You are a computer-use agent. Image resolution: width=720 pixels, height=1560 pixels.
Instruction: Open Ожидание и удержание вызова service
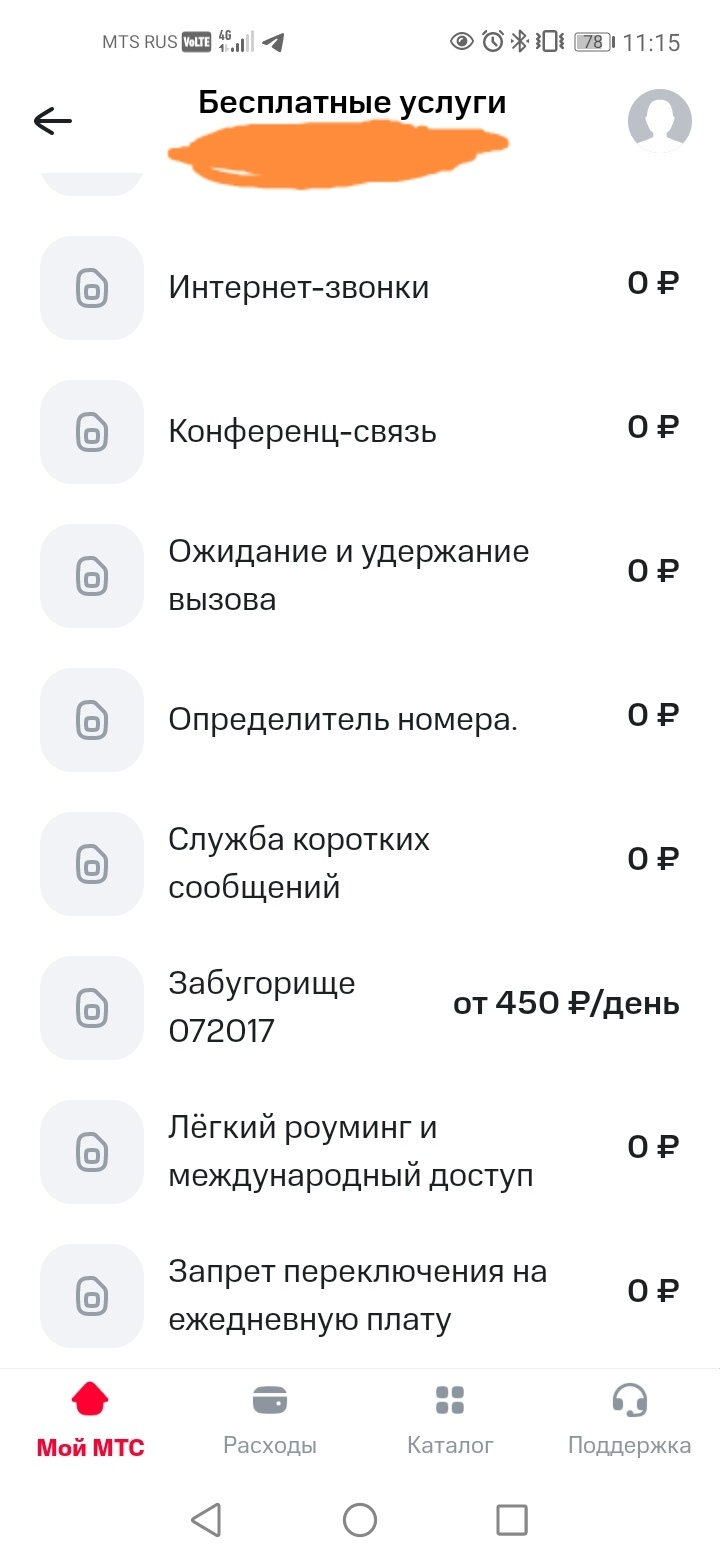(348, 576)
